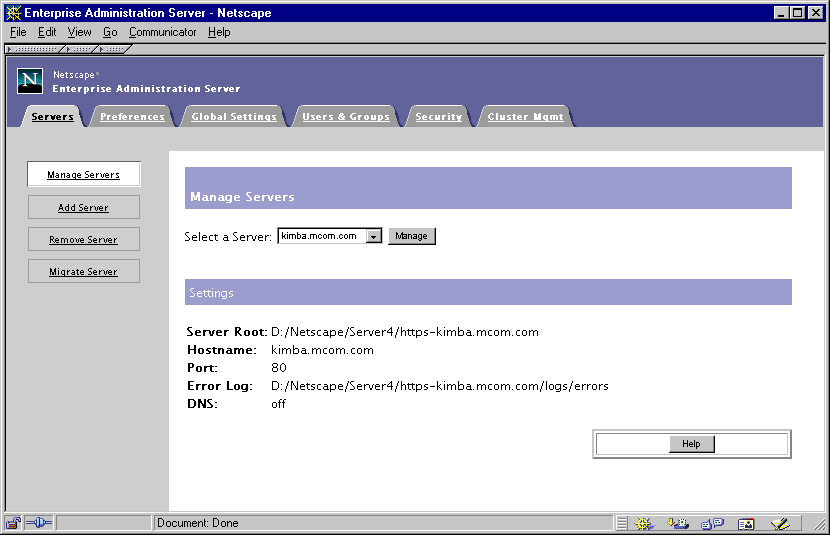Click the Hostname value kimba.mcom.com
The image size is (830, 535).
322,350
